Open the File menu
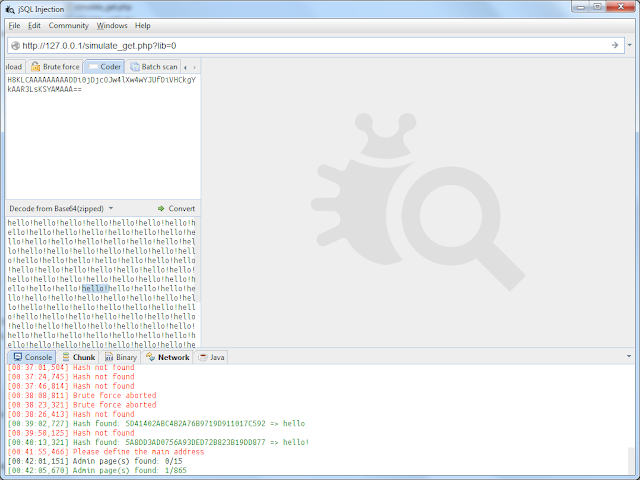The height and width of the screenshot is (480, 640). (14, 25)
